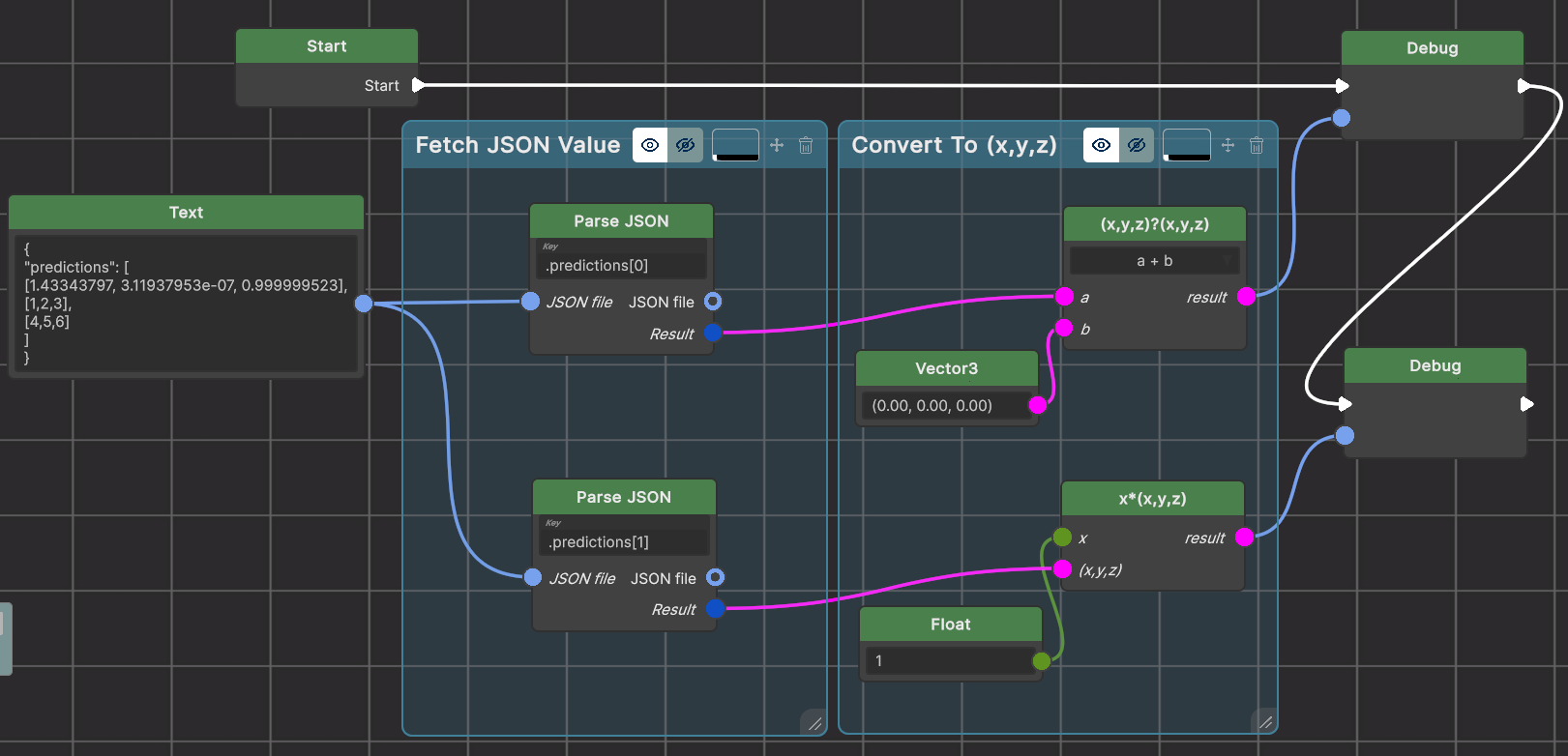Image resolution: width=1568 pixels, height=756 pixels.
Task: Select the x*(x,y,z) node header
Action: click(1152, 499)
